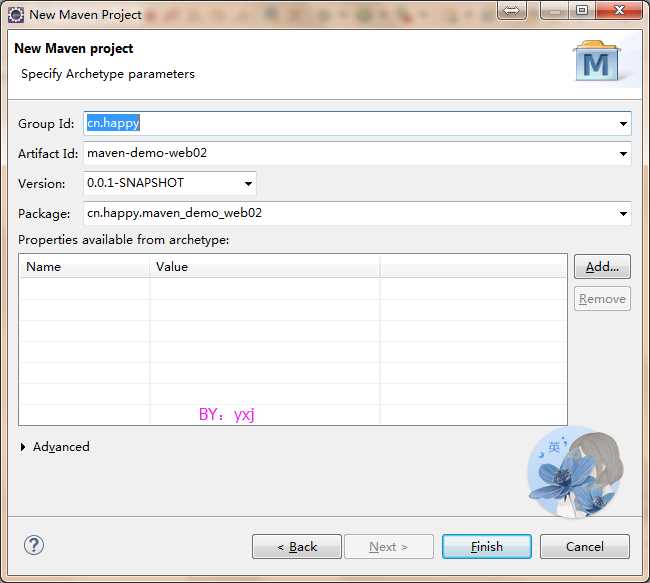Minimize the New Maven Project window
The width and height of the screenshot is (650, 583).
555,10
